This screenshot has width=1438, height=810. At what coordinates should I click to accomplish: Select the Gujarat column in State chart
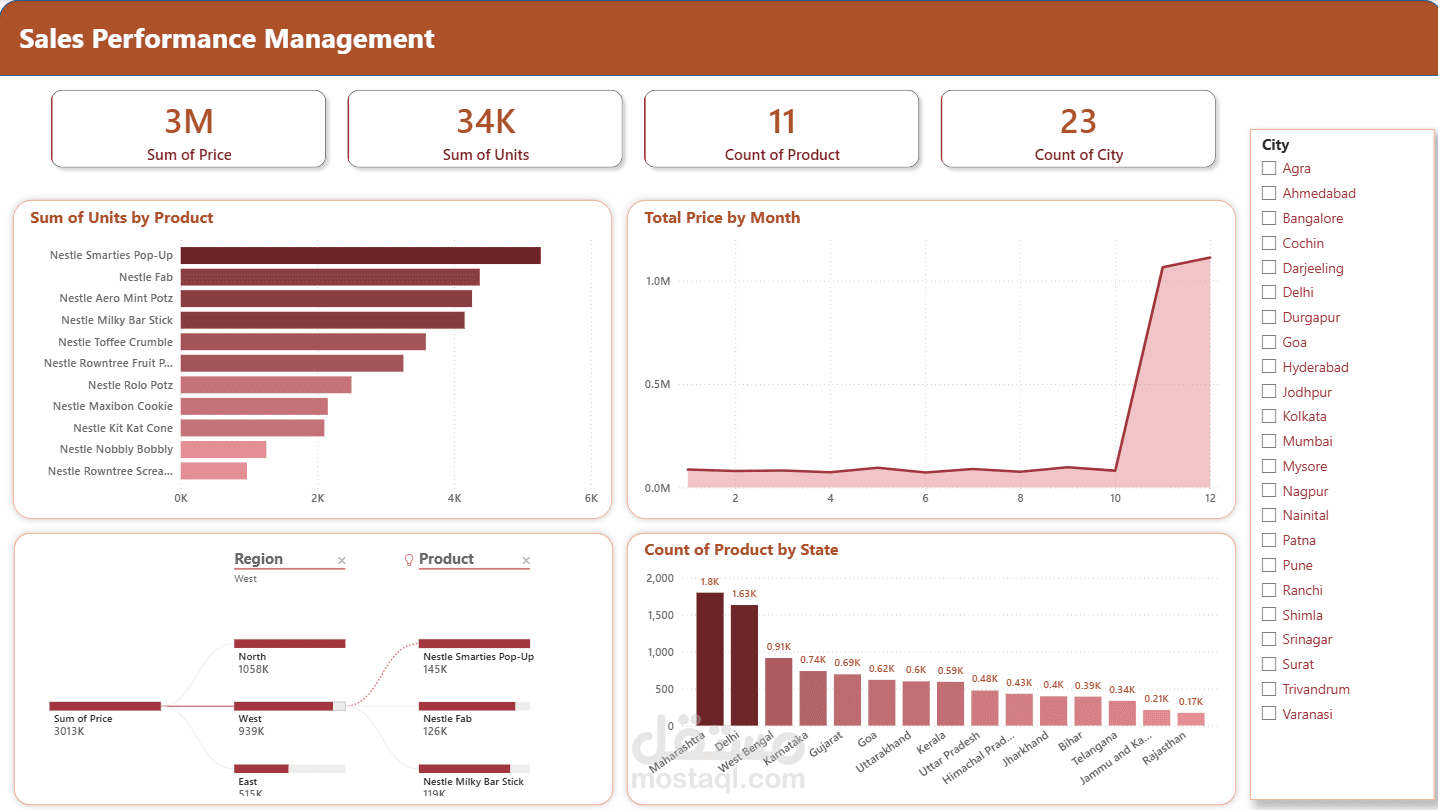[x=847, y=700]
